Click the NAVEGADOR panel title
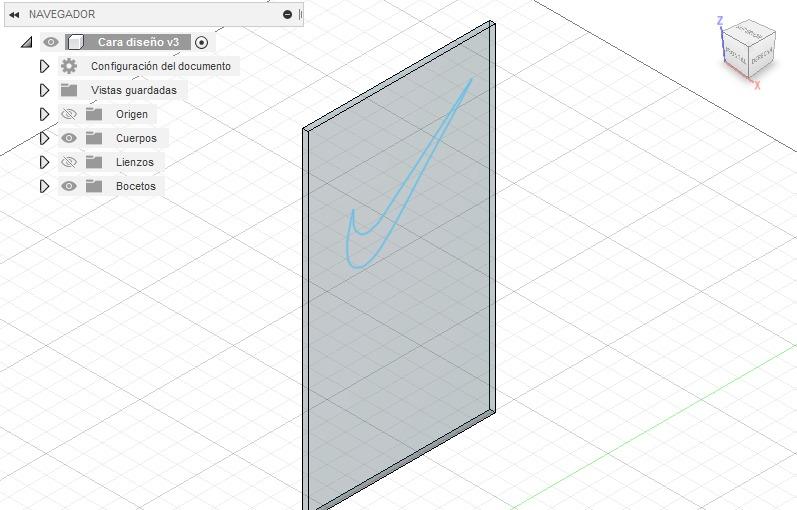797x510 pixels. coord(62,14)
